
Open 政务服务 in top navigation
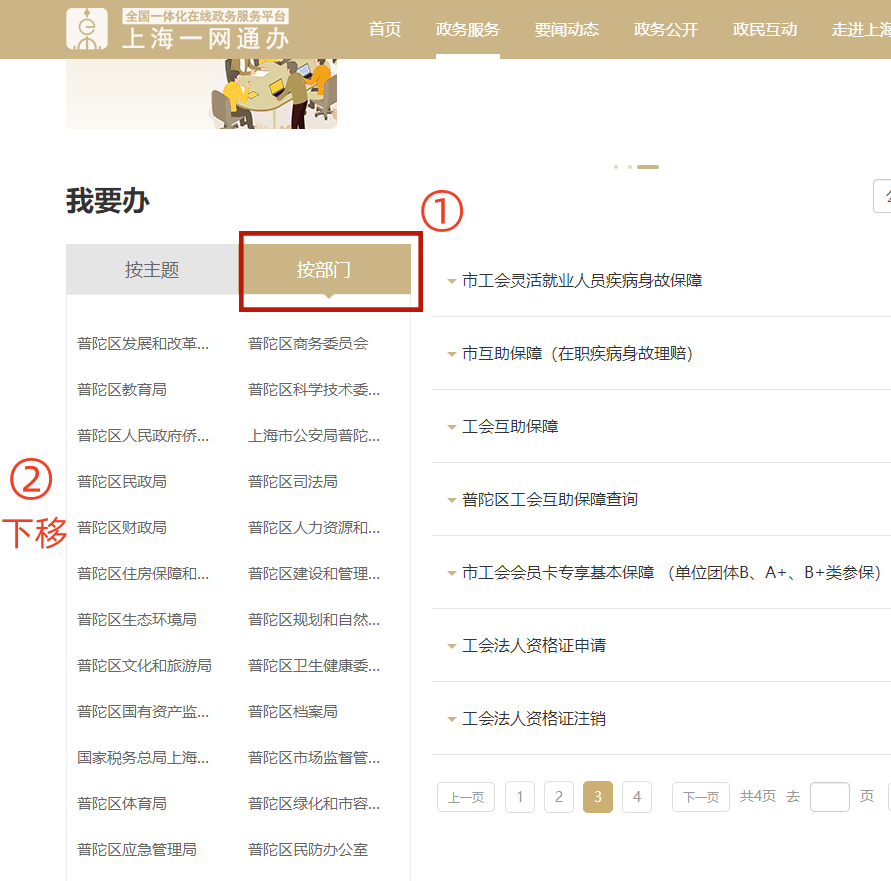tap(468, 29)
